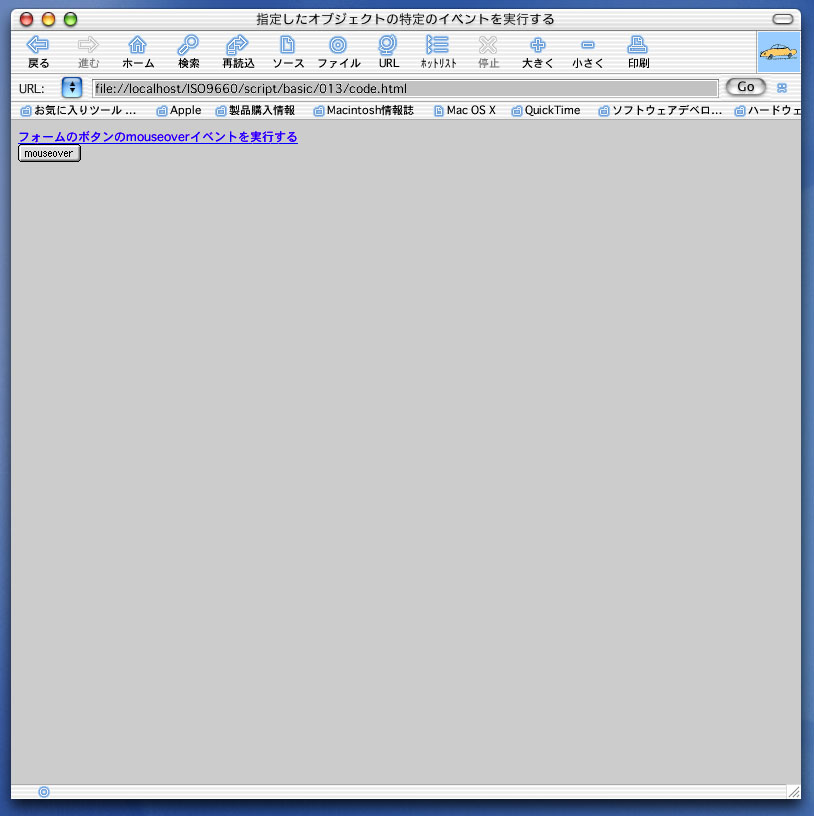Click status bar circular icon
814x816 pixels.
[x=44, y=792]
